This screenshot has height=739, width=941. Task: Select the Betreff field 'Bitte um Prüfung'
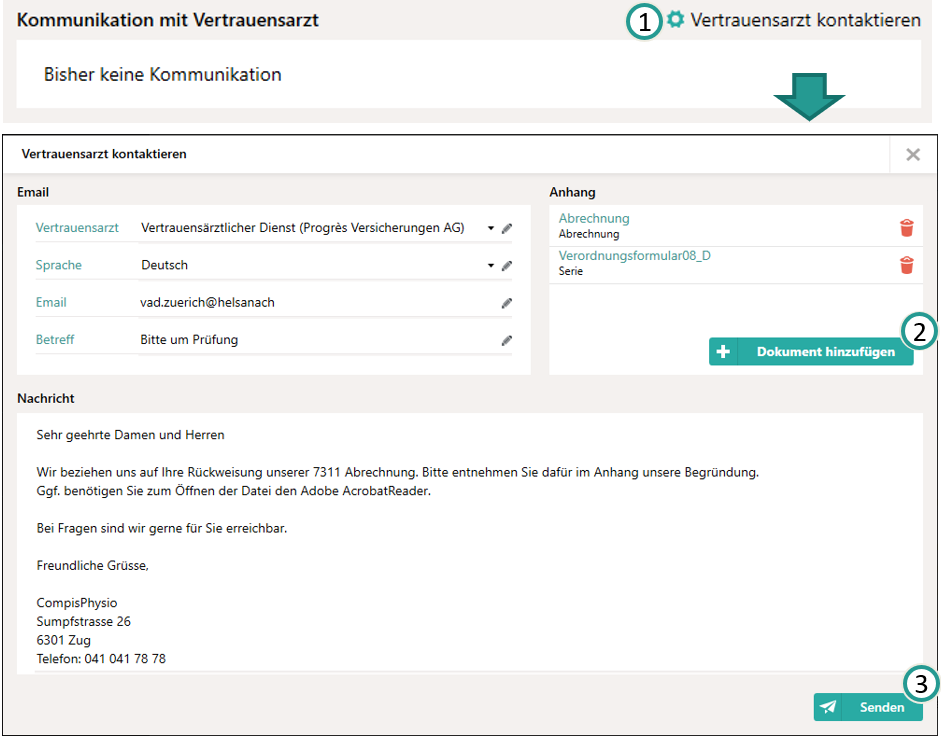click(300, 340)
